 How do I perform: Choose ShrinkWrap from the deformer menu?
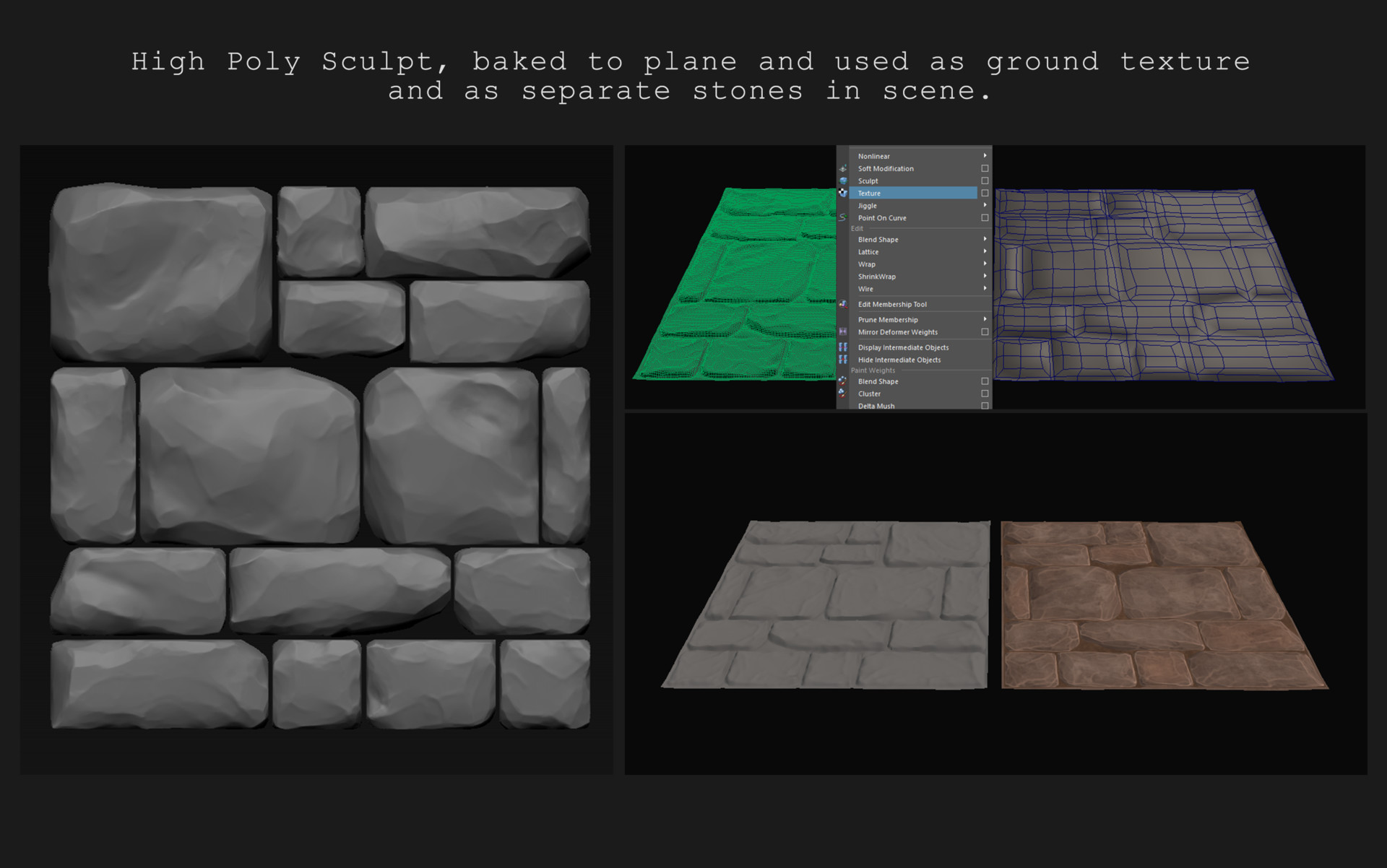[x=876, y=277]
